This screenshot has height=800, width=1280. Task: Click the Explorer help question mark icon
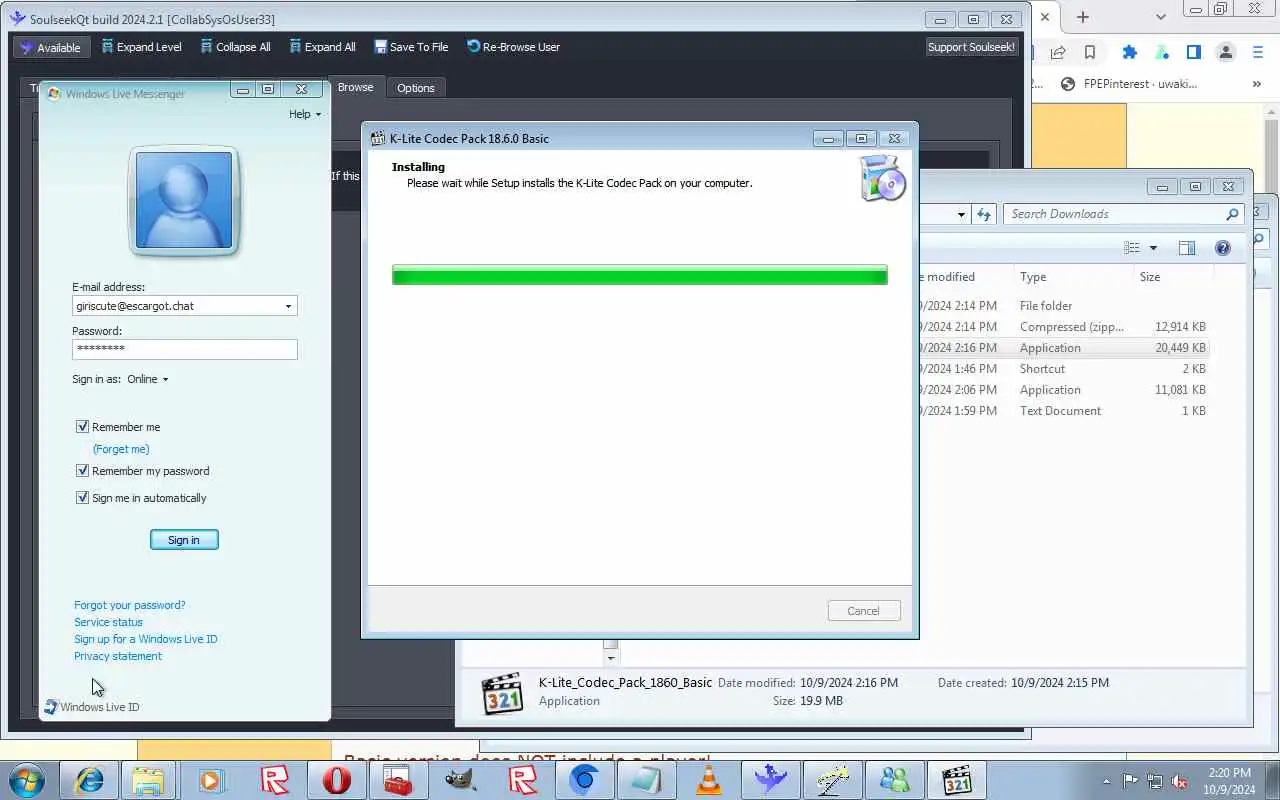click(1222, 248)
